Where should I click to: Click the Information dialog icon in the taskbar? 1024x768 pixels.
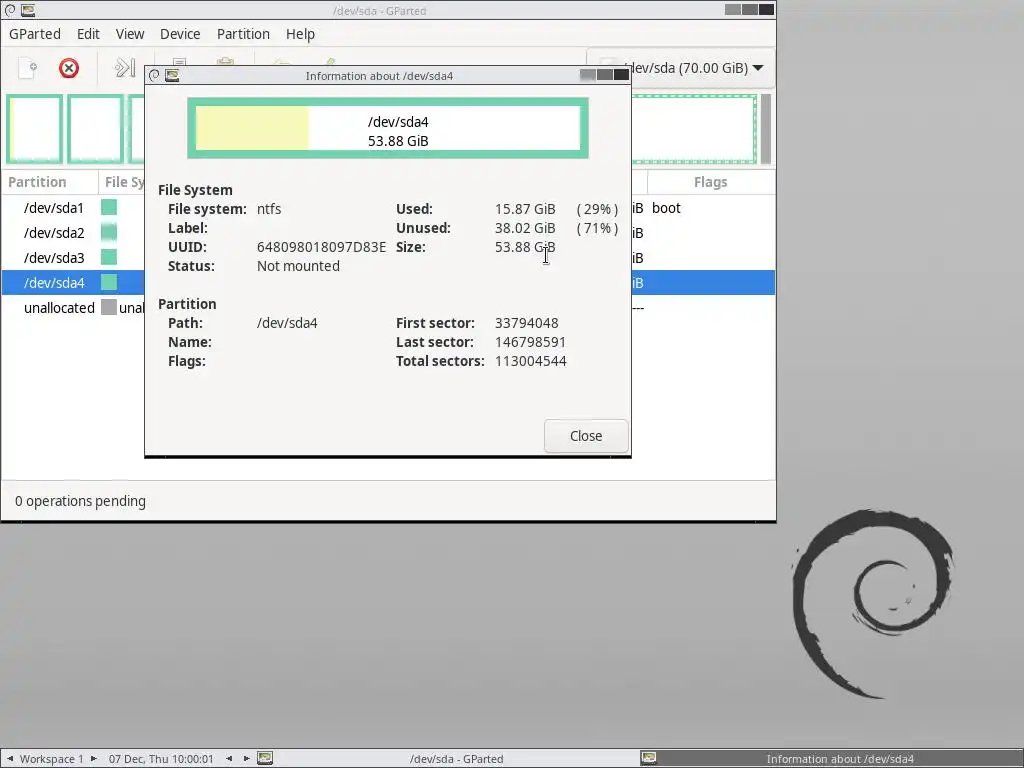pos(648,758)
